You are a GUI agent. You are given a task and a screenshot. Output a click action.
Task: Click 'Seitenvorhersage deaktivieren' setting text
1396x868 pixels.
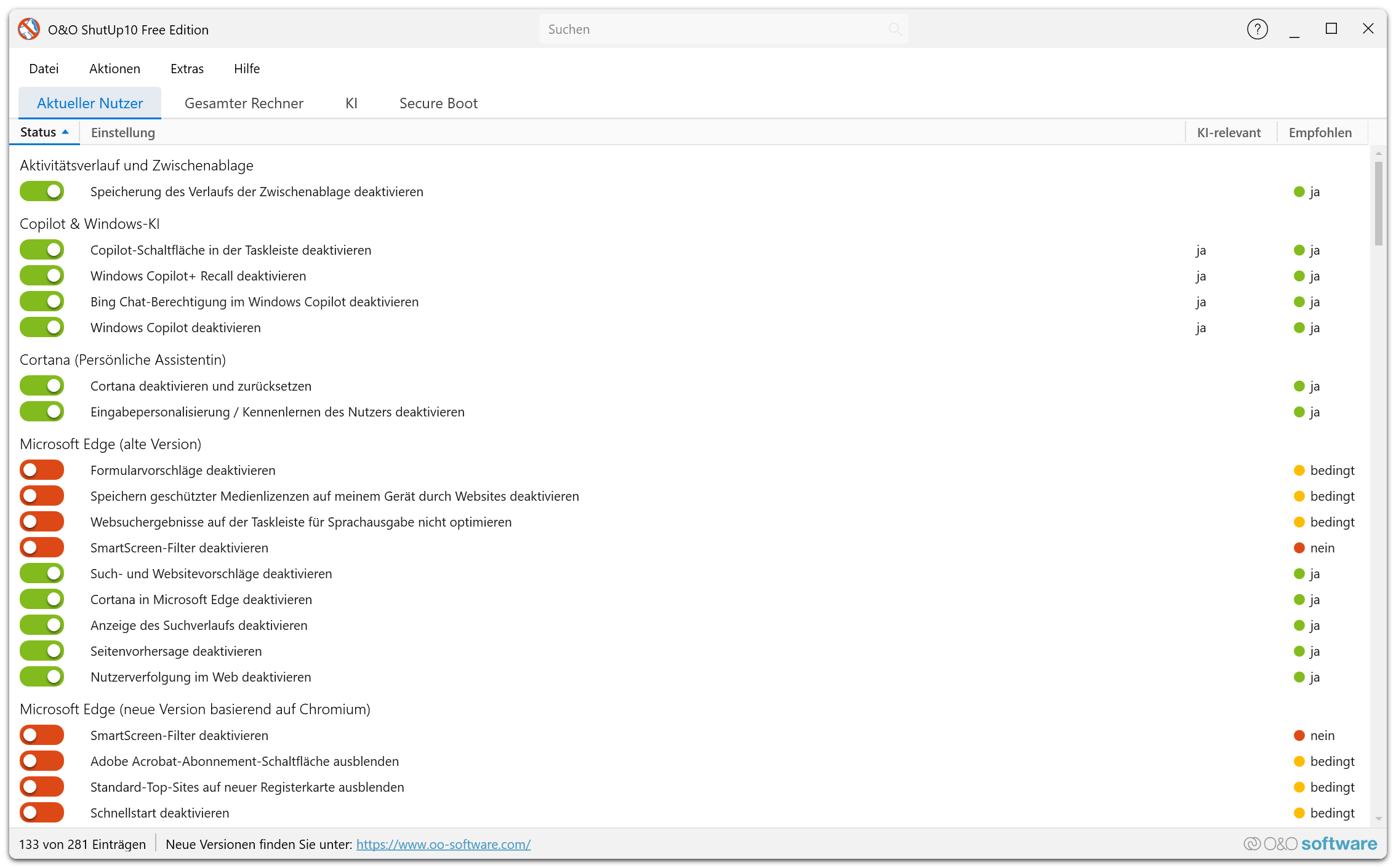tap(176, 651)
